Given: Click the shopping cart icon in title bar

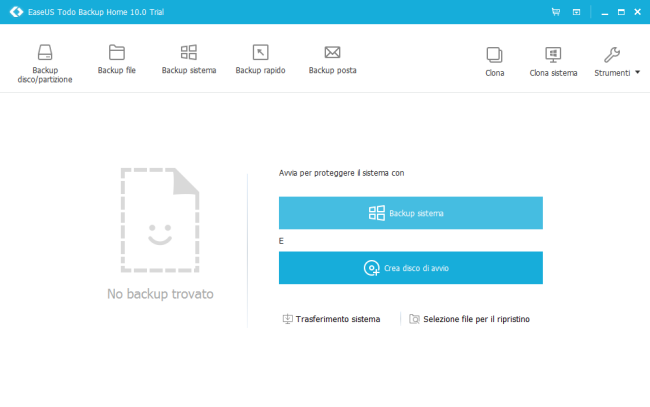Looking at the screenshot, I should click(x=555, y=12).
